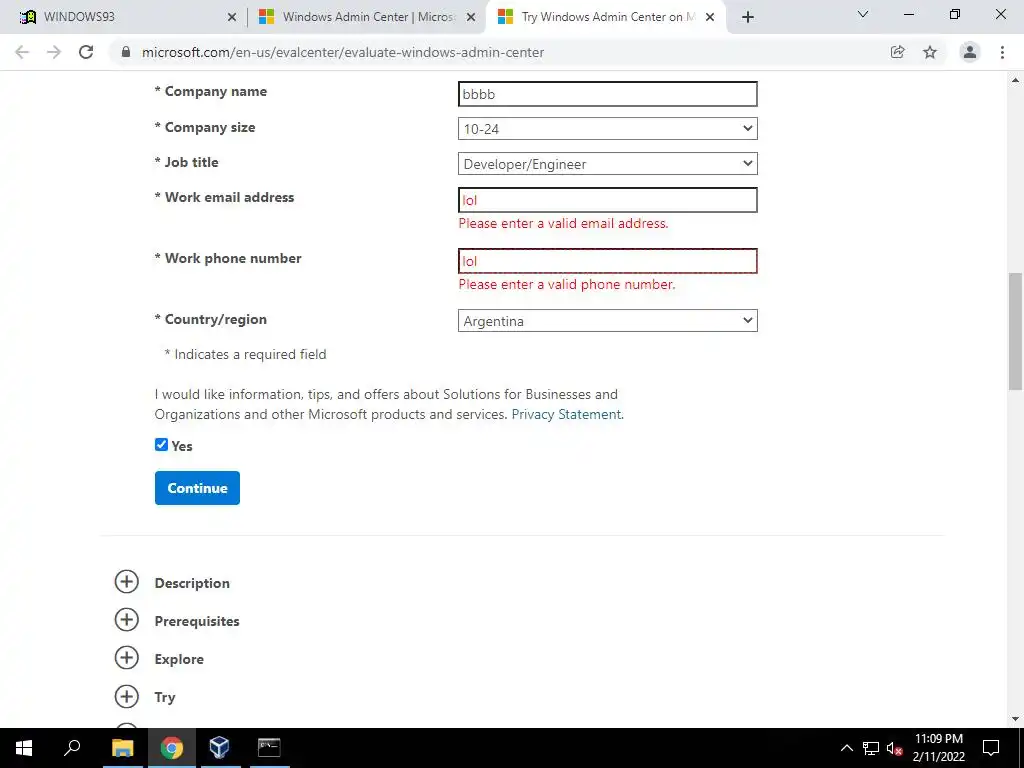The width and height of the screenshot is (1024, 768).
Task: Click the Try section heading
Action: 165,697
